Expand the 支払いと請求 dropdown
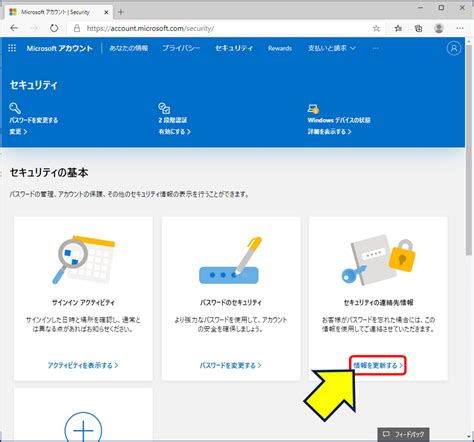Image resolution: width=474 pixels, height=442 pixels. click(x=331, y=48)
